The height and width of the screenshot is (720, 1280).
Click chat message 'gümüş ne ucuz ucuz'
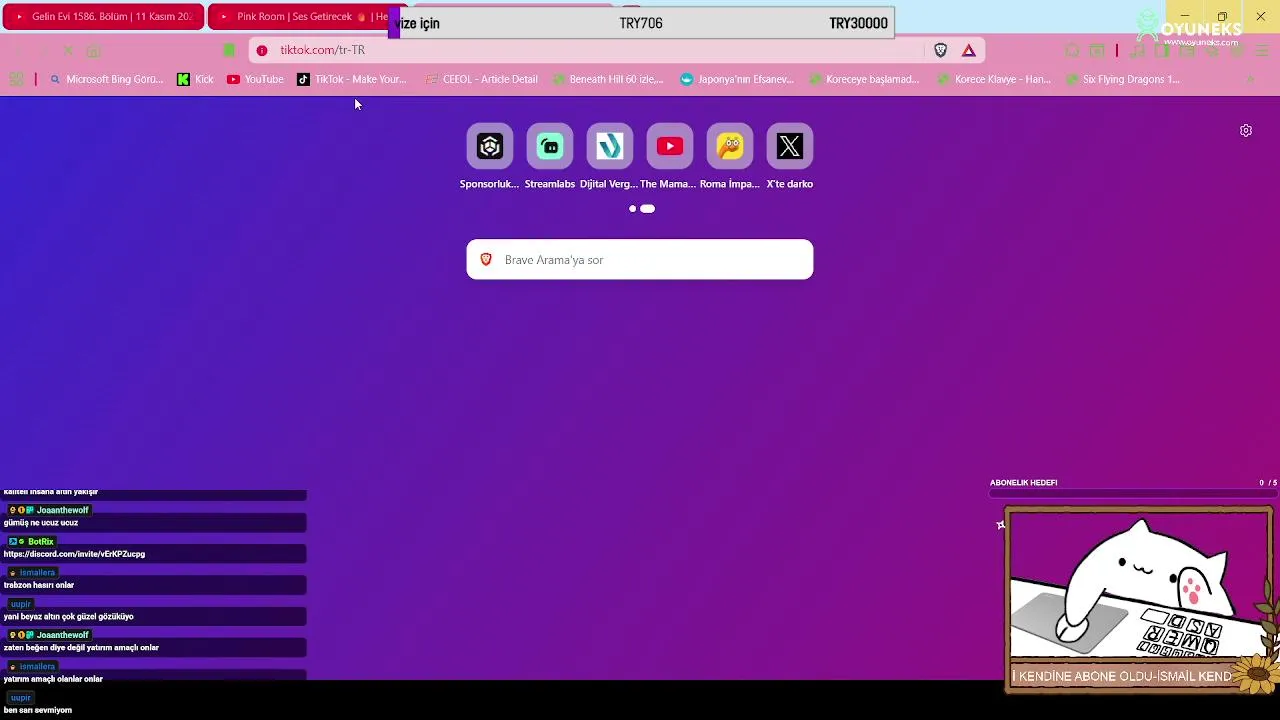[41, 523]
